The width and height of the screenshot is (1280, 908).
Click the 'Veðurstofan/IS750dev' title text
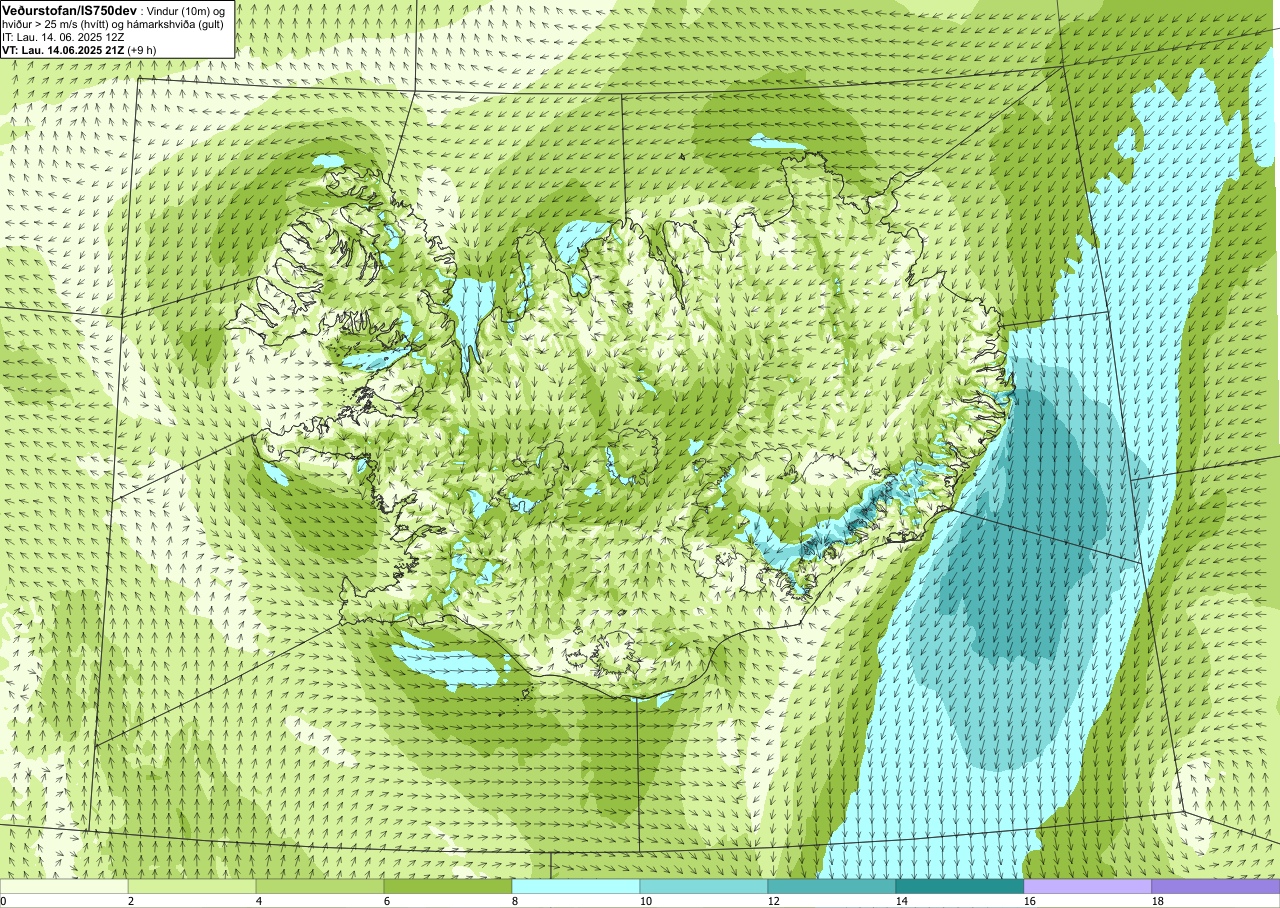(x=68, y=9)
